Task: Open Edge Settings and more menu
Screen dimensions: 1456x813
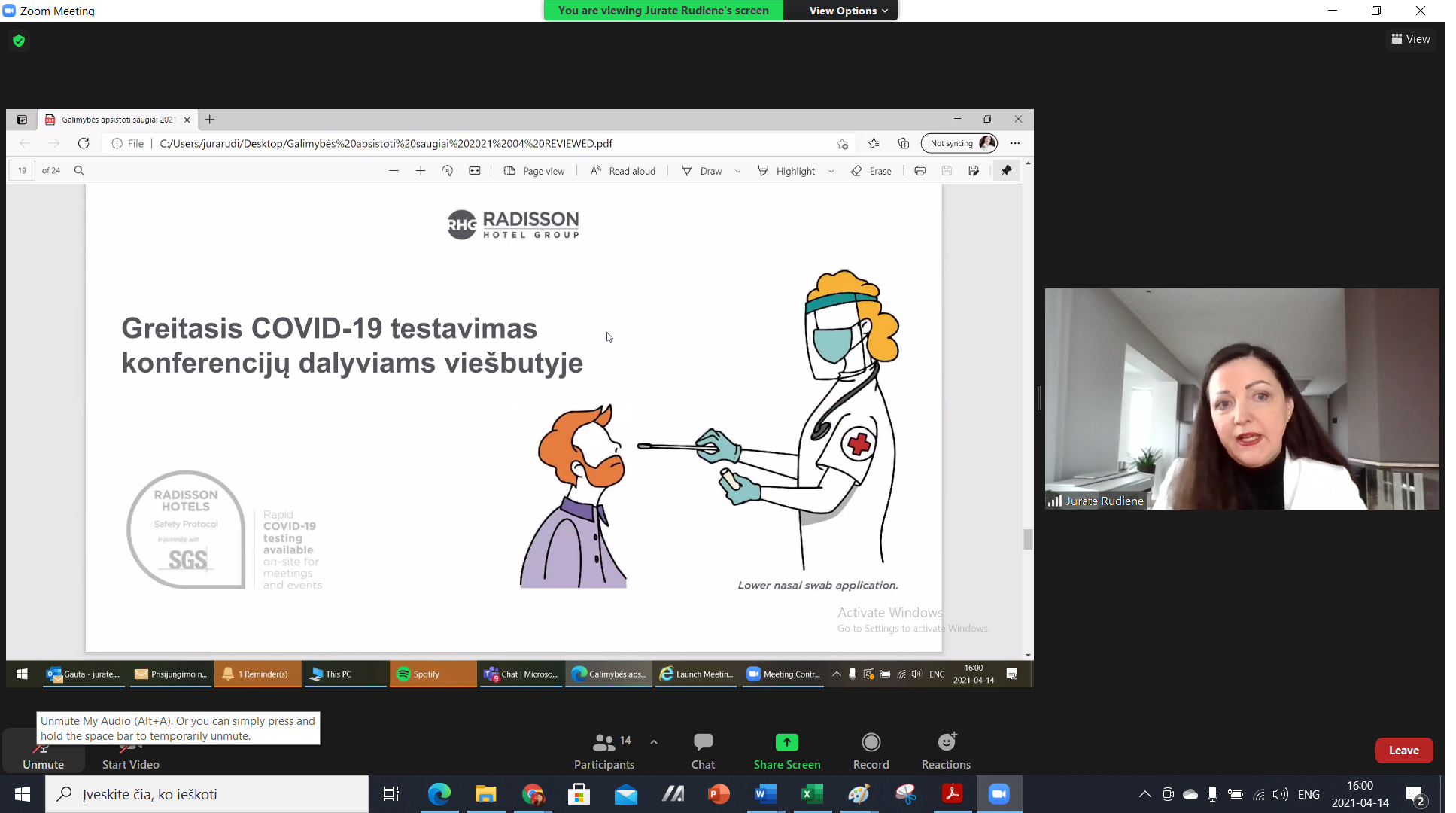Action: coord(1015,143)
